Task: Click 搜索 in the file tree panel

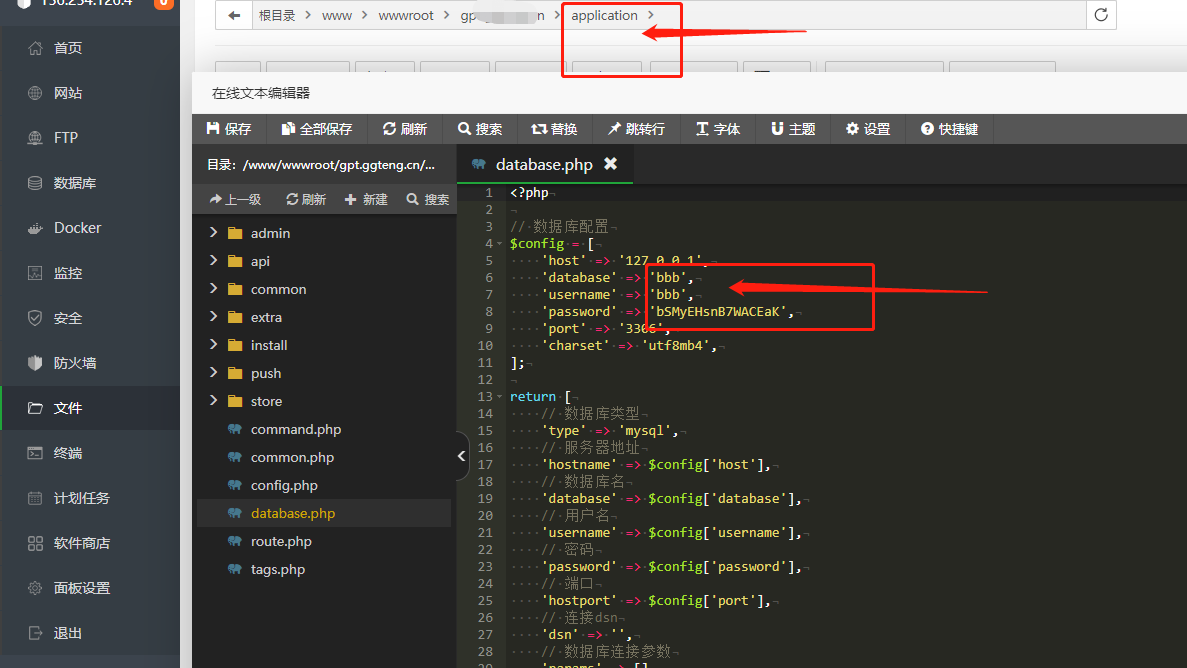Action: tap(428, 199)
